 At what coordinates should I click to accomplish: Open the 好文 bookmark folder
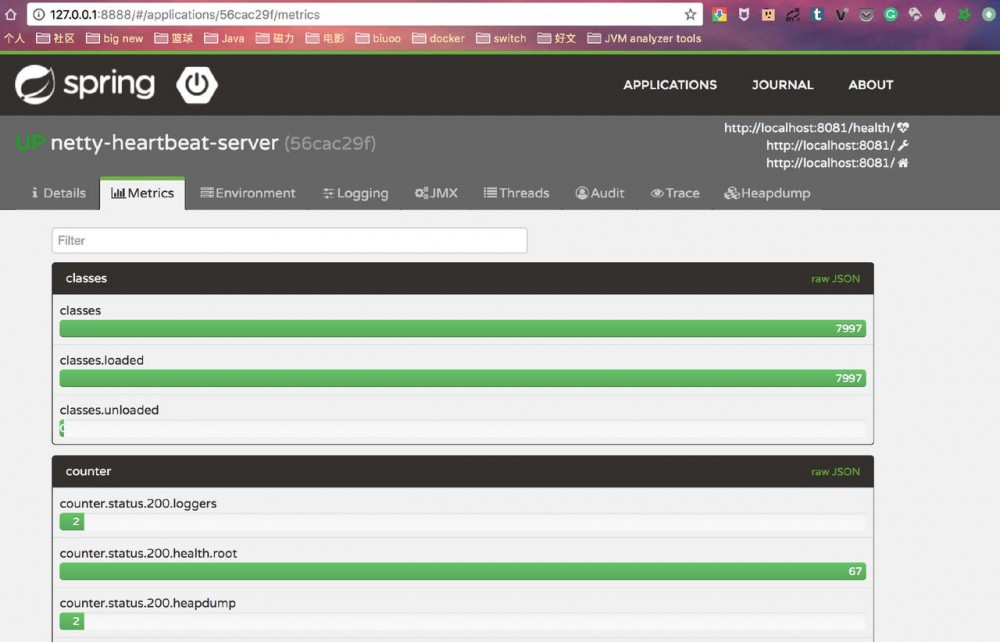(x=557, y=38)
